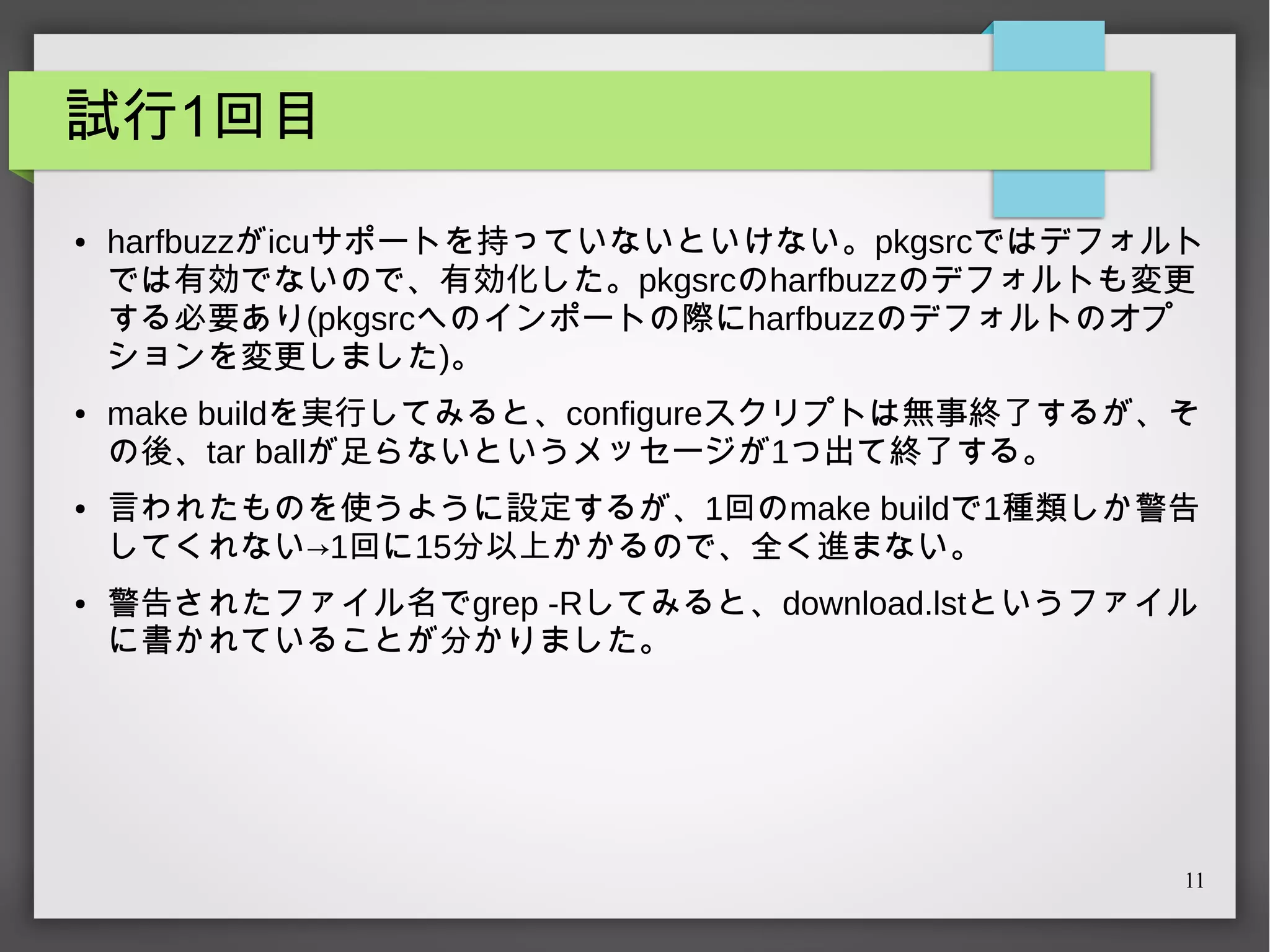The height and width of the screenshot is (952, 1270).
Task: Click the first bullet starting with harfbuzzがicuサポート
Action: point(654,298)
